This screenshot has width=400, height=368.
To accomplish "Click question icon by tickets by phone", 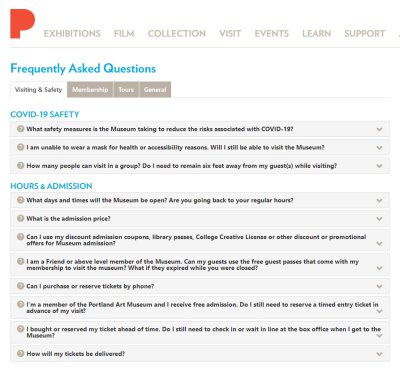I will pyautogui.click(x=20, y=286).
